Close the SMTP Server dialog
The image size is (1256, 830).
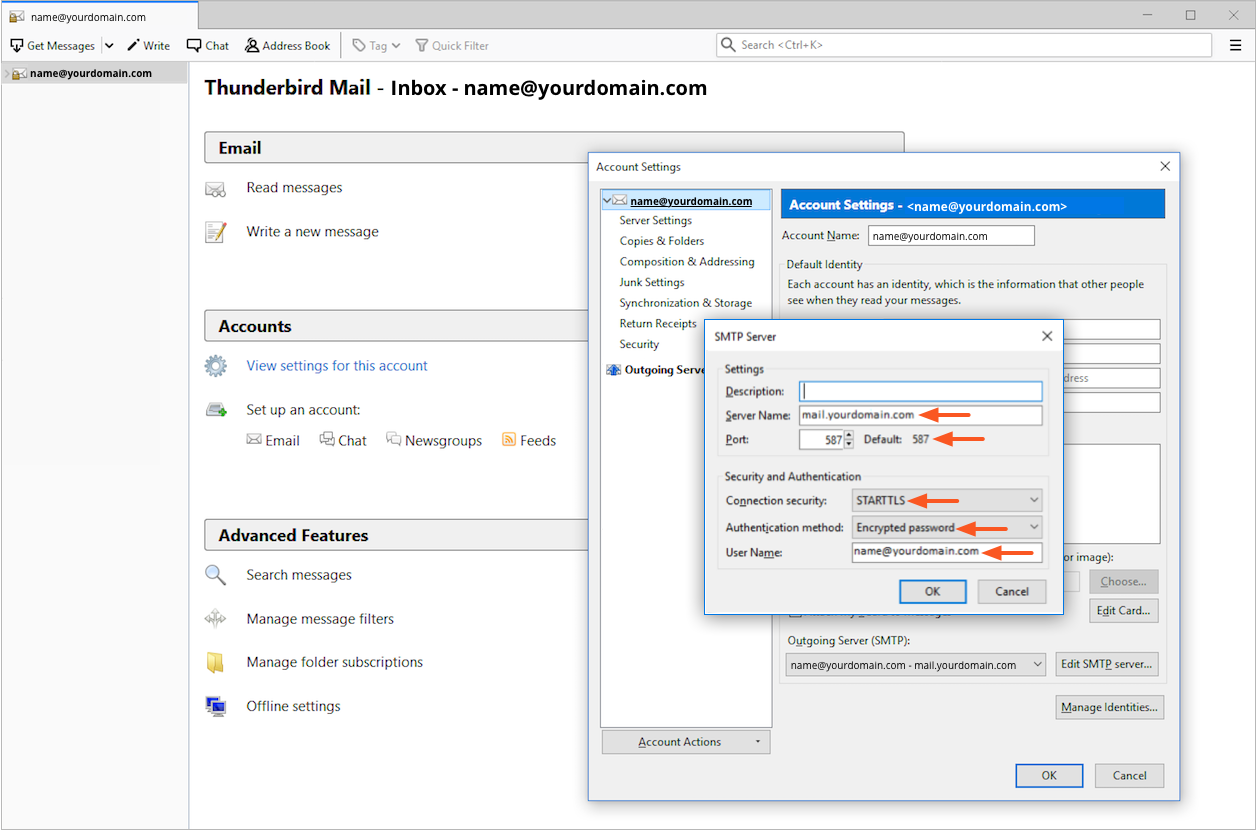coord(1047,336)
